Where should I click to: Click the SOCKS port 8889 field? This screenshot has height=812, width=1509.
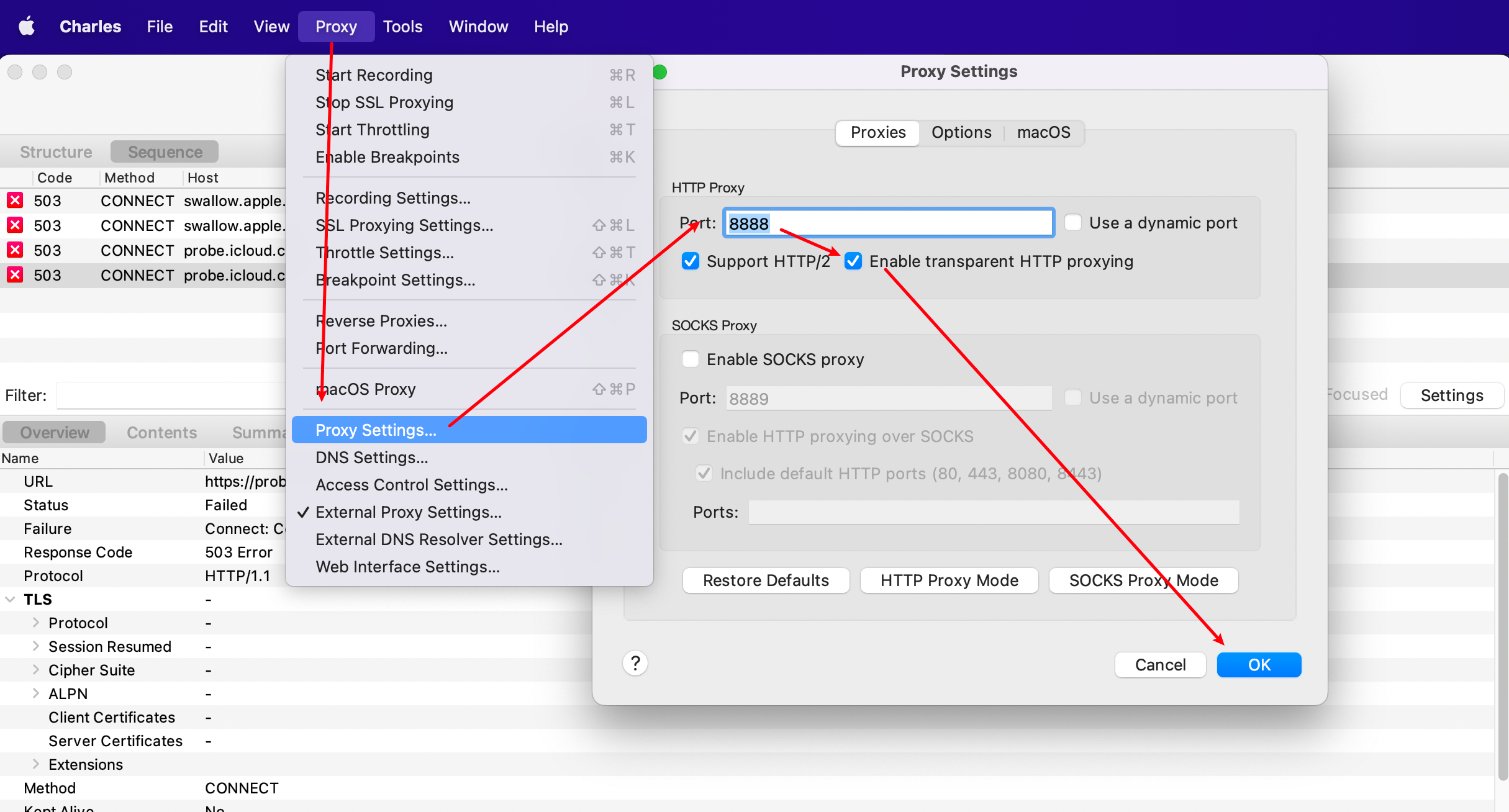point(889,399)
